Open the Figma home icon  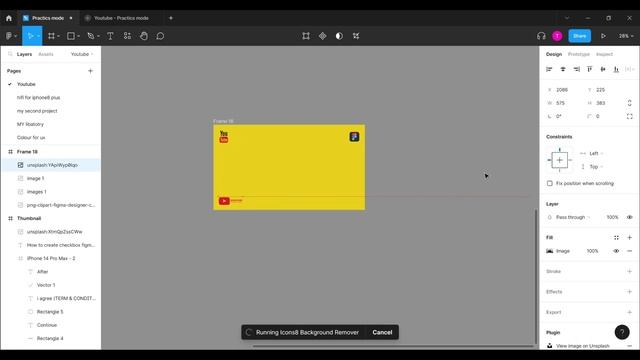tap(9, 18)
